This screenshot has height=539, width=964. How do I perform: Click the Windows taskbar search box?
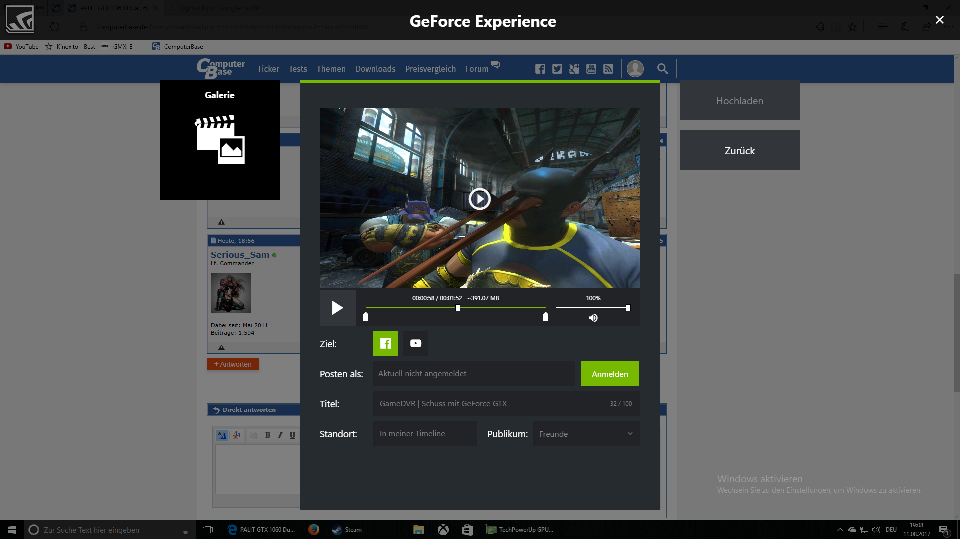pos(111,529)
